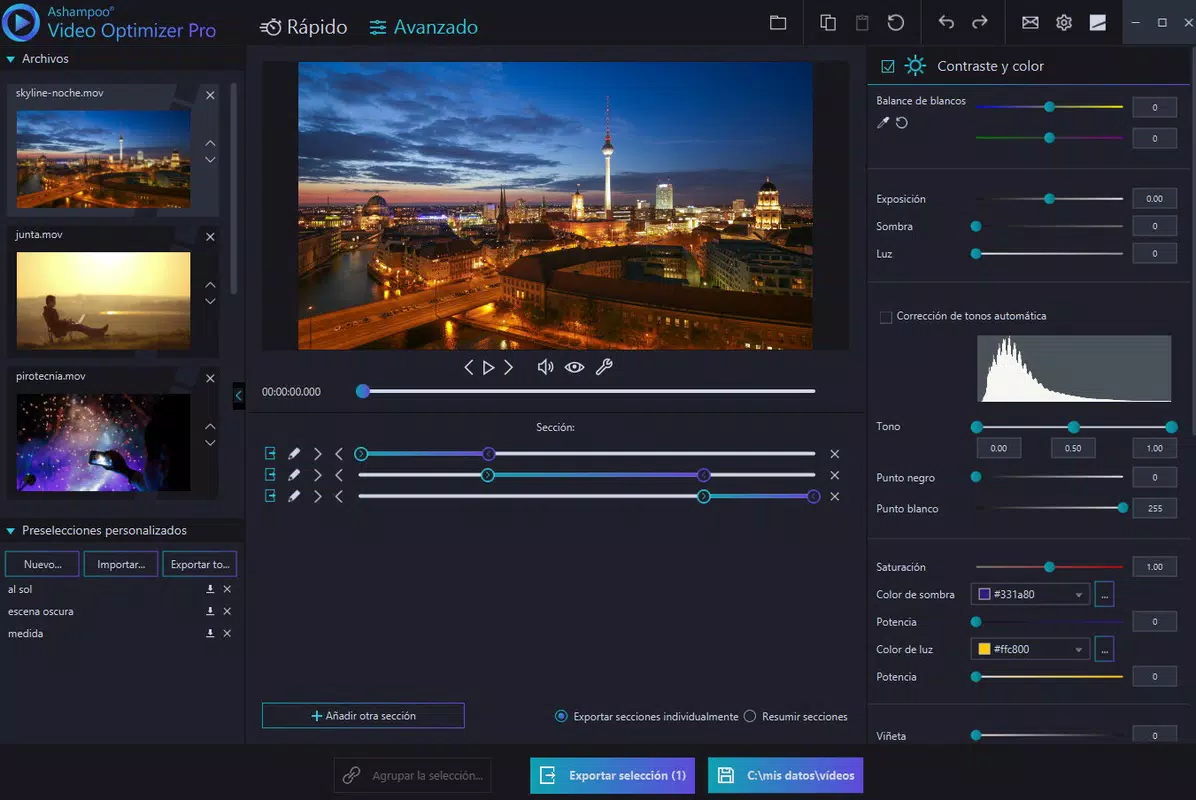Click Agrupar la selección button
The image size is (1196, 800).
pyautogui.click(x=412, y=776)
